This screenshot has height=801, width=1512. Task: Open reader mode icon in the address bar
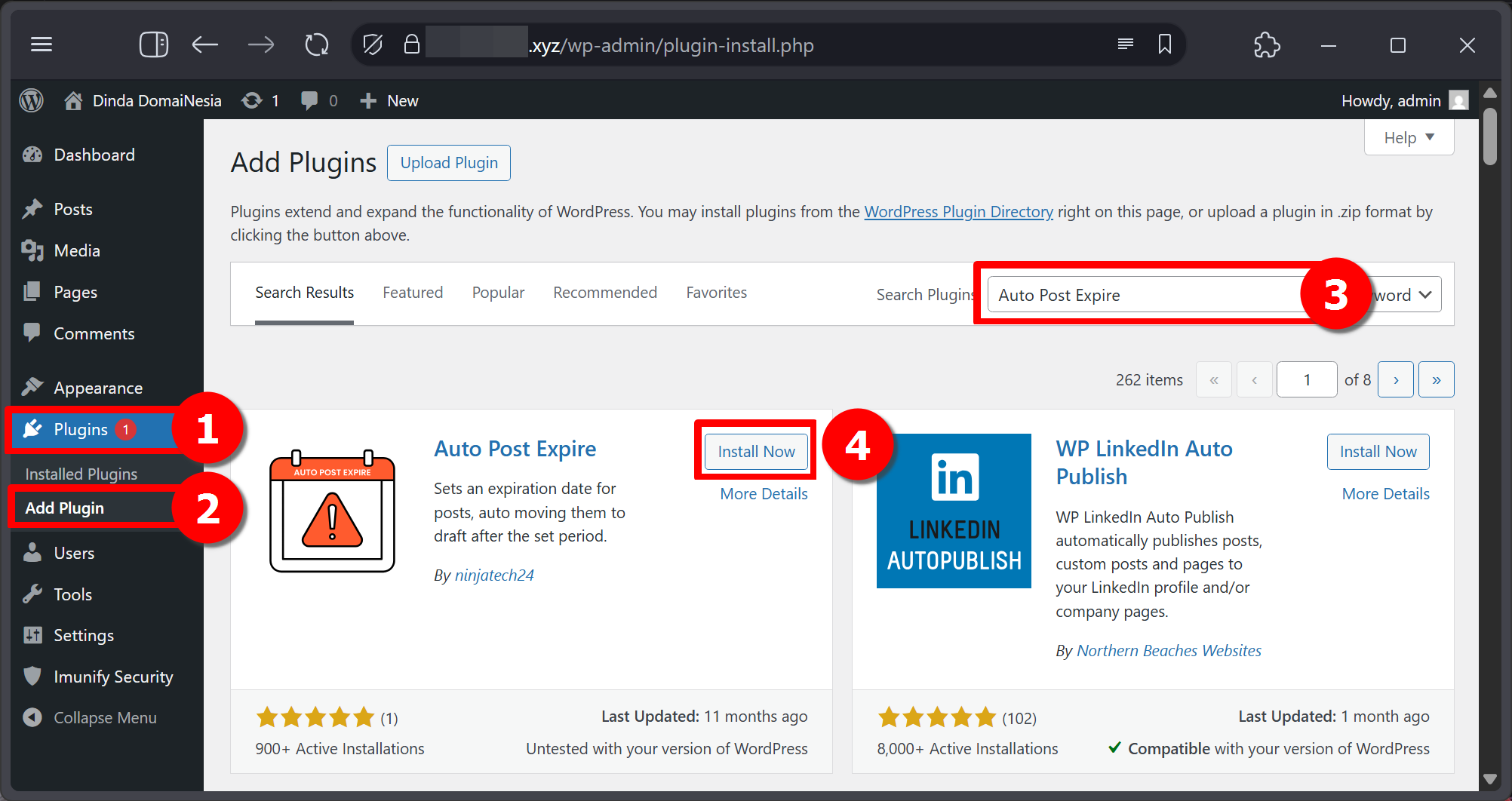click(x=1126, y=44)
